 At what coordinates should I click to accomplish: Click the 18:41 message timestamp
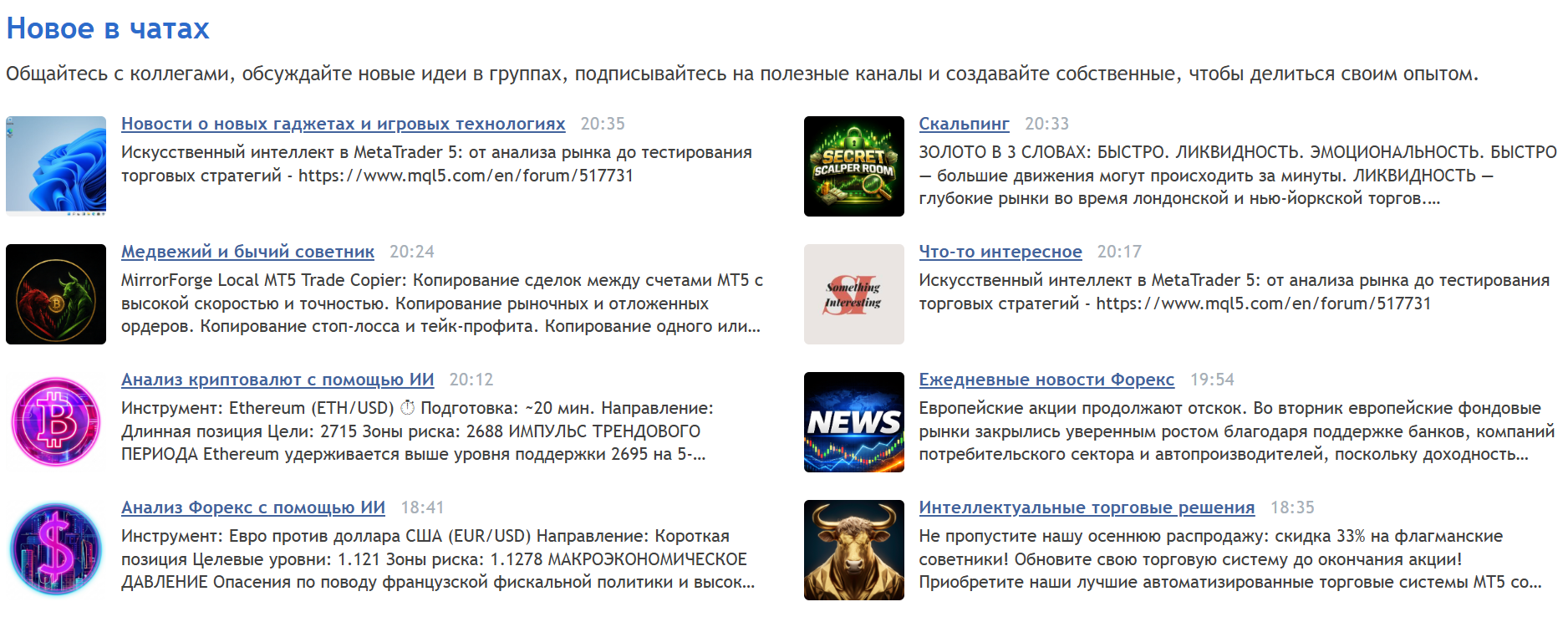click(422, 507)
